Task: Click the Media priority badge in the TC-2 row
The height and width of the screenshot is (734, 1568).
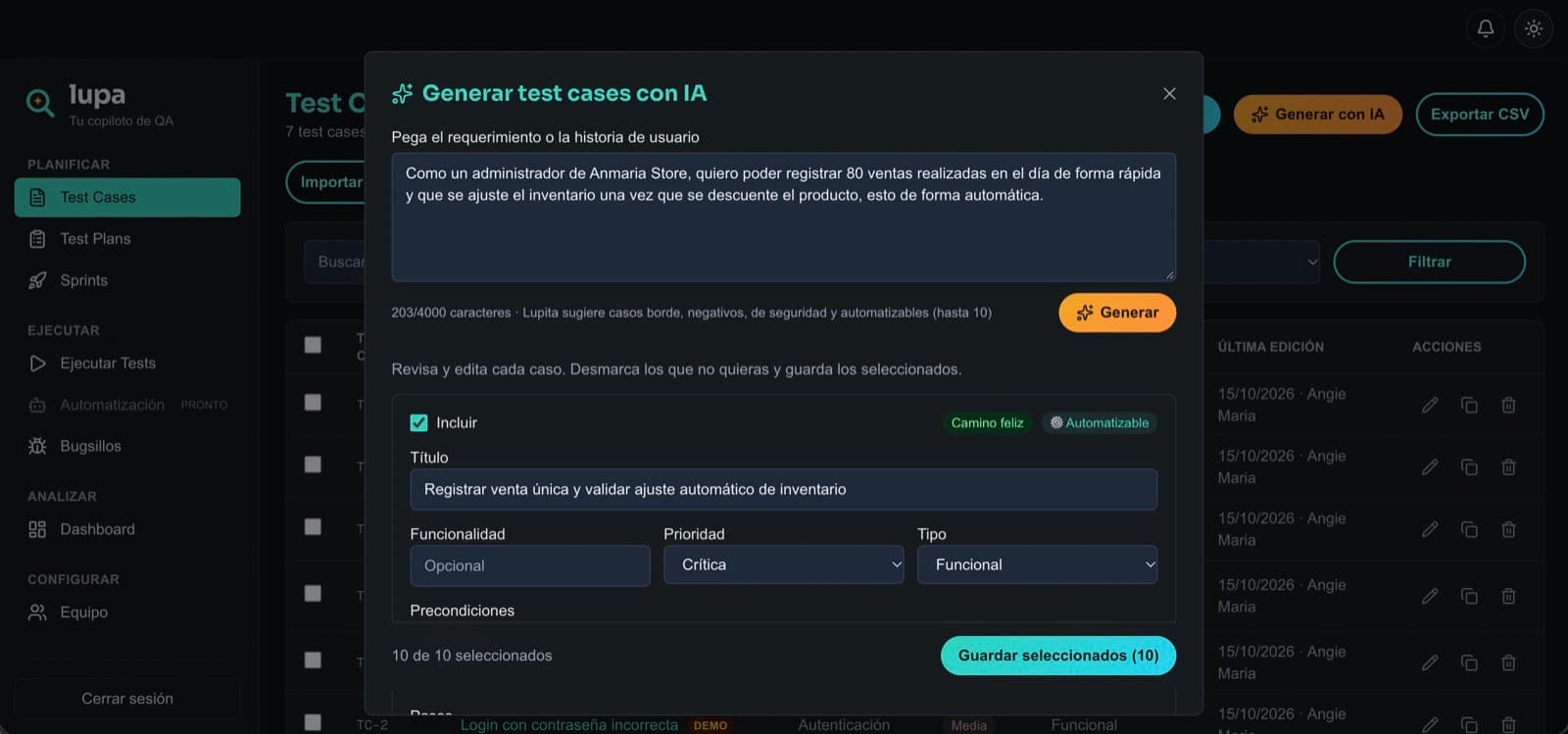Action: (x=968, y=726)
